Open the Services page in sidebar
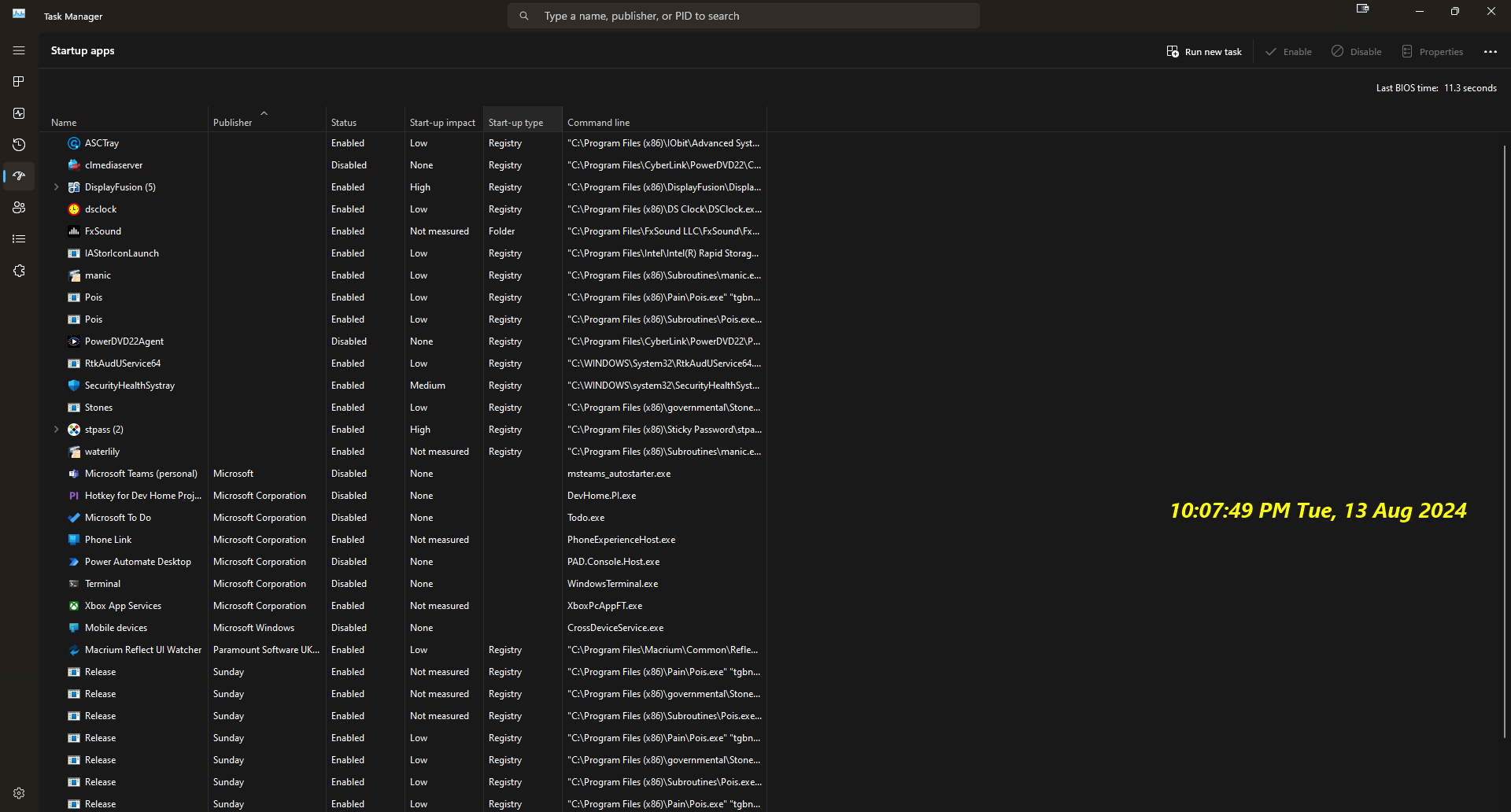 [19, 271]
